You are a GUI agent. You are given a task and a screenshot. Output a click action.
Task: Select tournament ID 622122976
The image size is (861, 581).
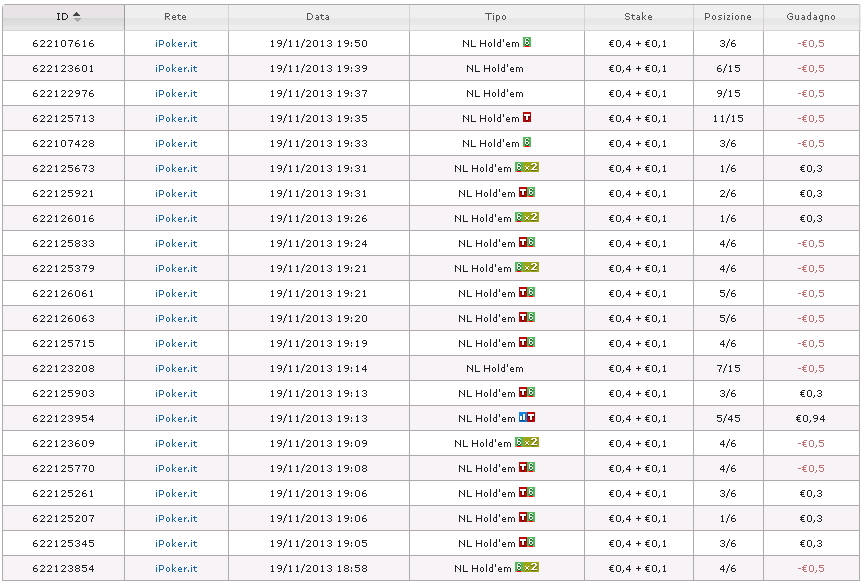coord(64,93)
